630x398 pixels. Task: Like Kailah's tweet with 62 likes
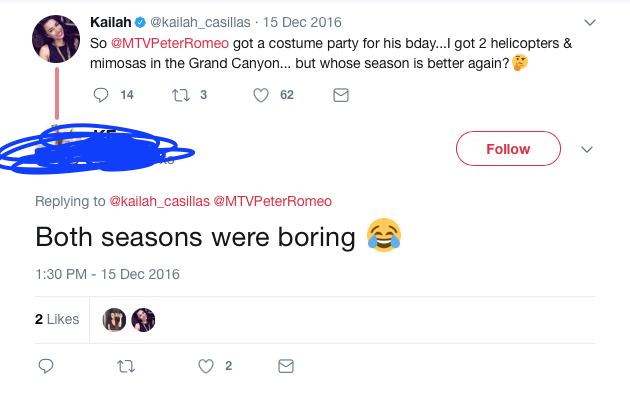(261, 95)
